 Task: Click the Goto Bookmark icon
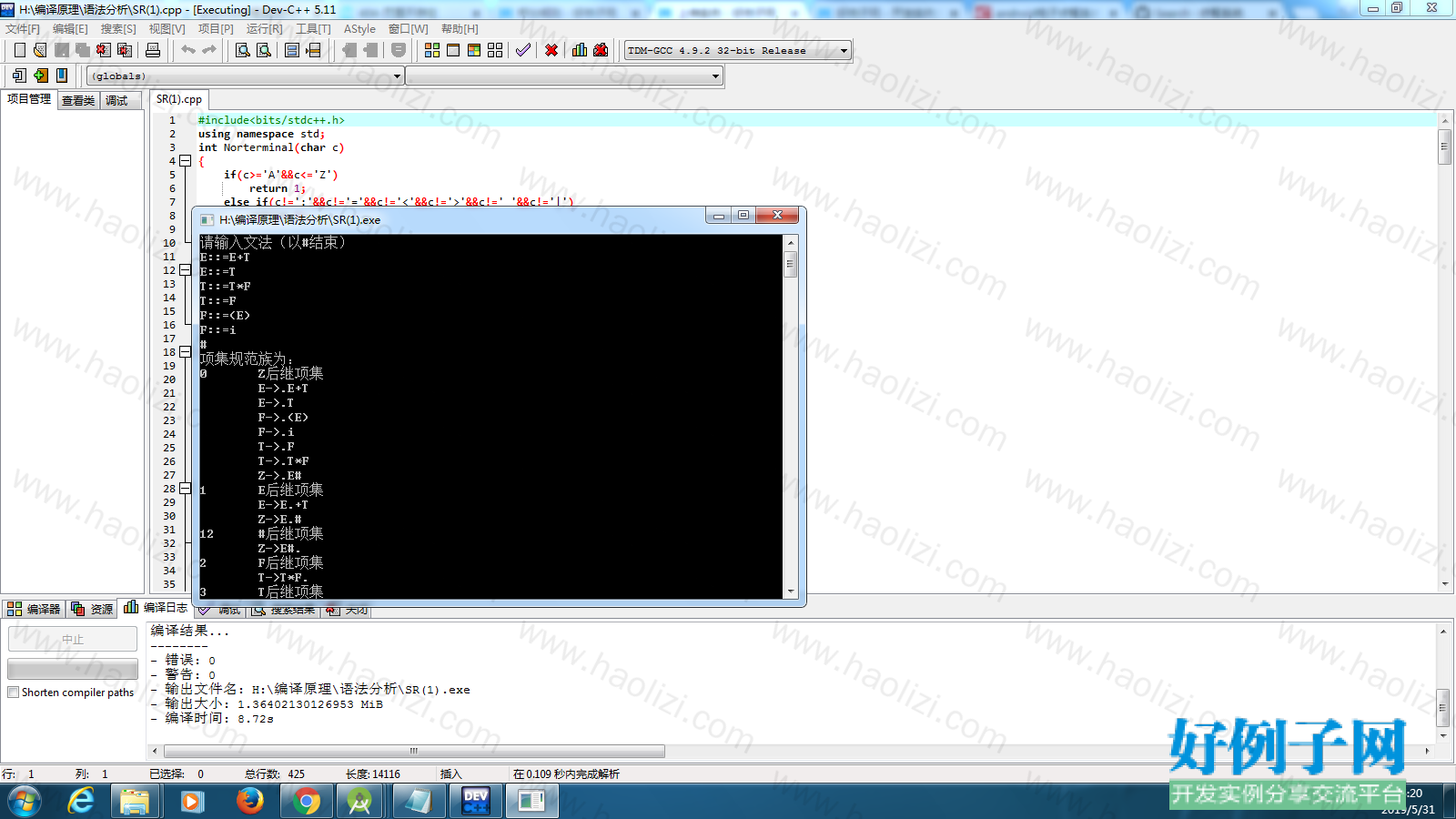(61, 76)
